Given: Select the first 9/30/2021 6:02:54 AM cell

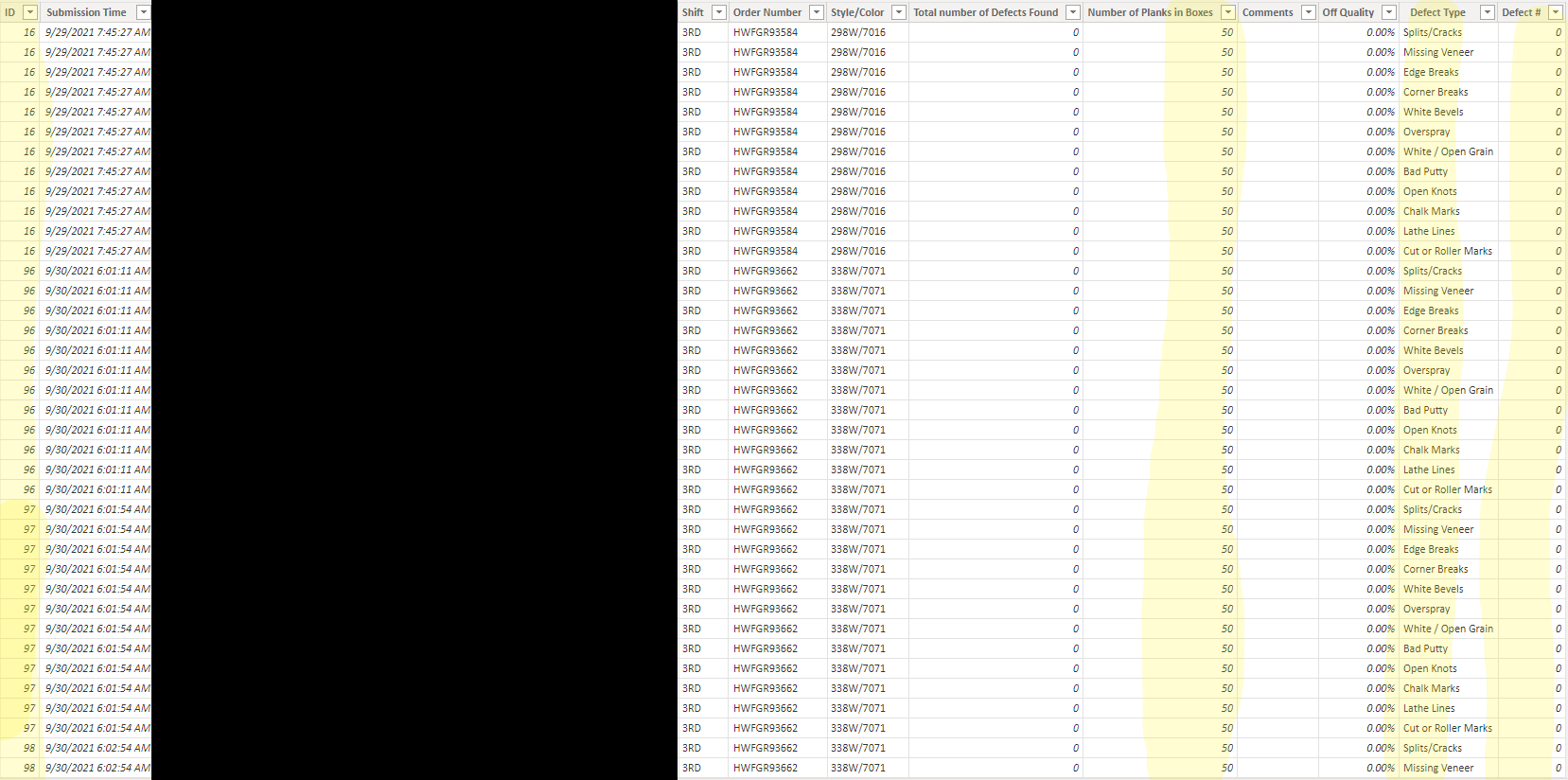Looking at the screenshot, I should tap(97, 748).
